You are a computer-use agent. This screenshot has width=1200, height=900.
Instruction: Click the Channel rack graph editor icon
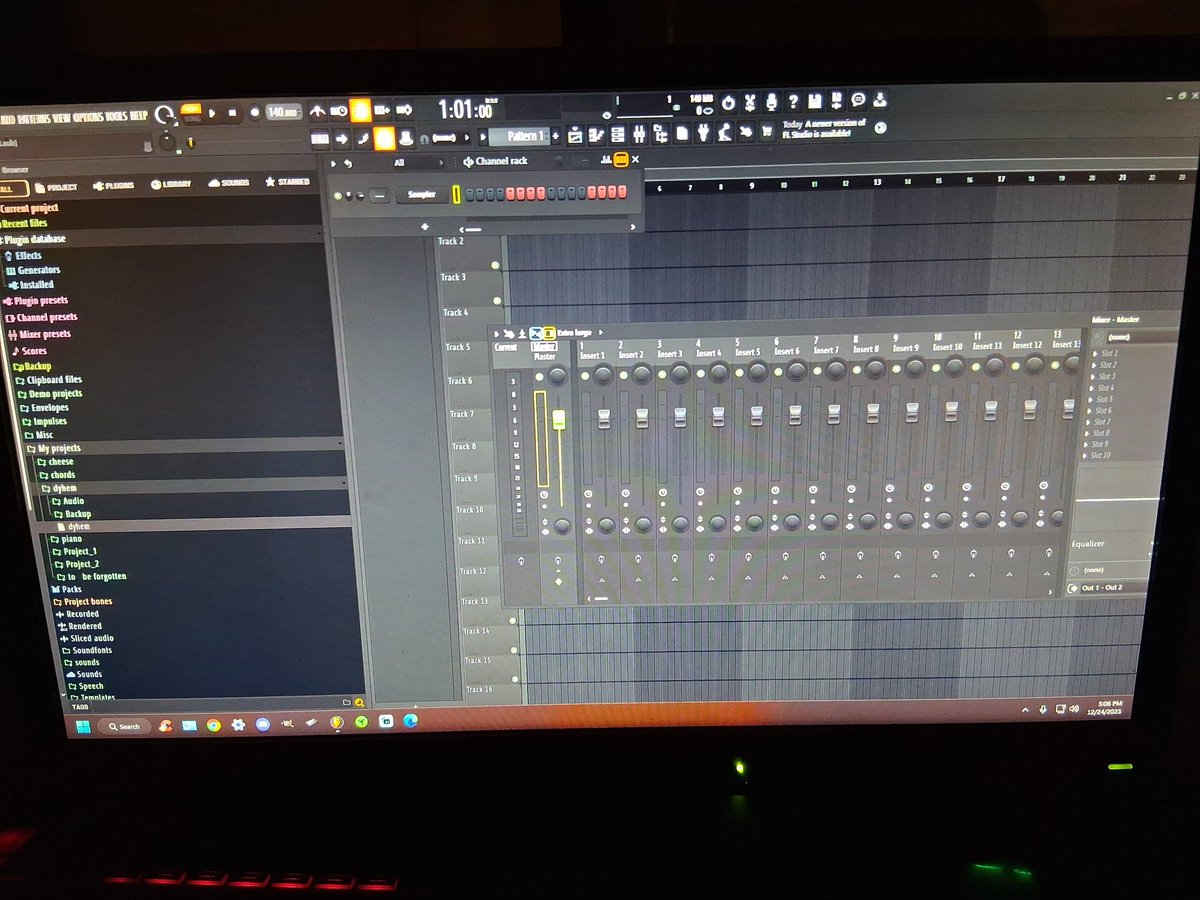coord(606,160)
